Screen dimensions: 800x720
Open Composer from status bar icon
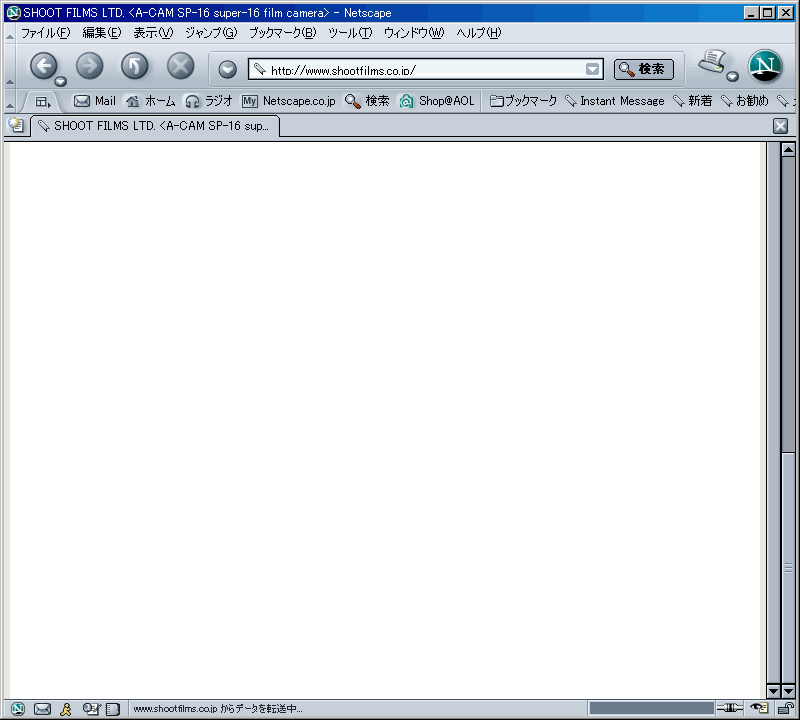pyautogui.click(x=91, y=709)
